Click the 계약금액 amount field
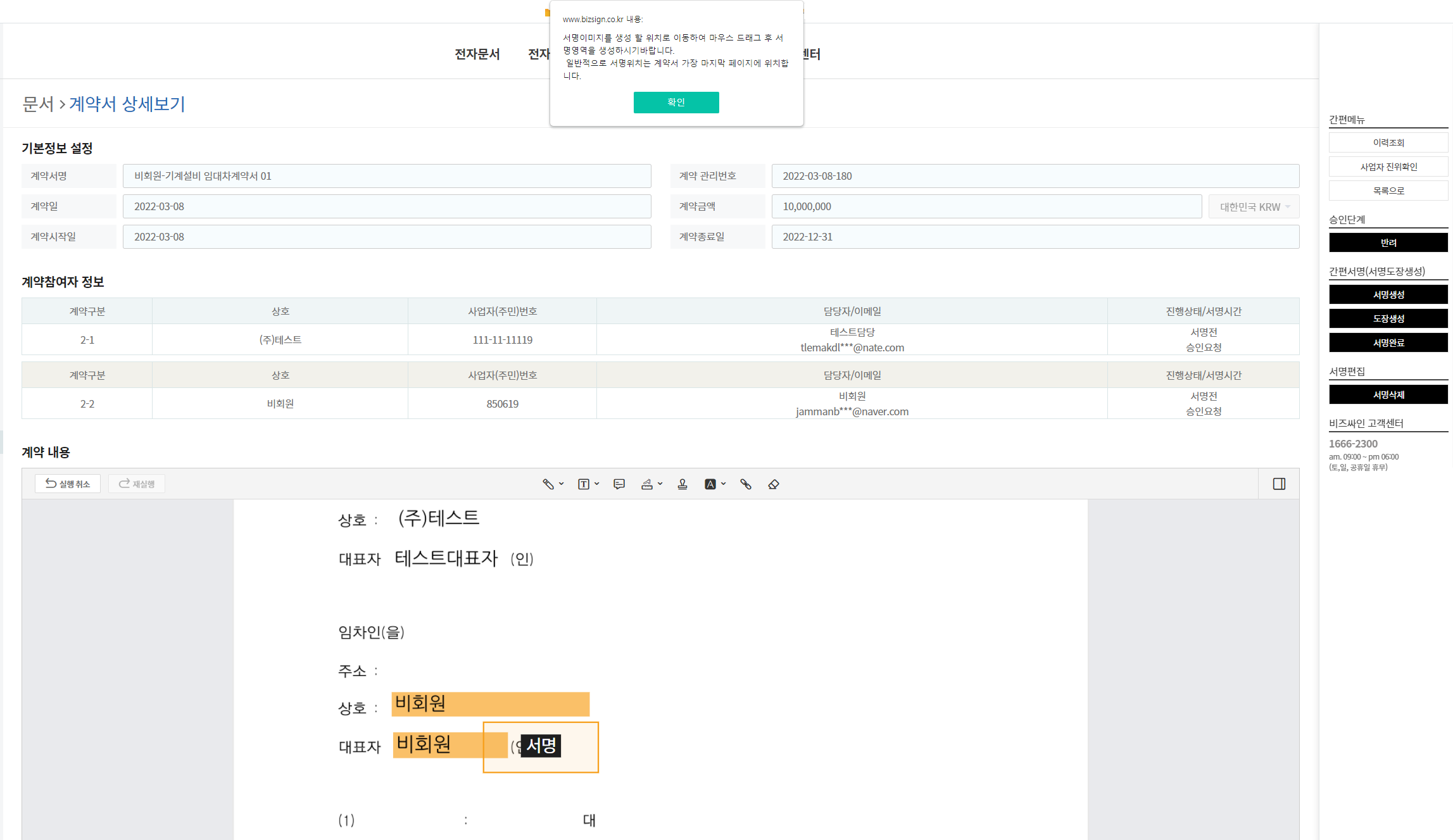 tap(986, 206)
